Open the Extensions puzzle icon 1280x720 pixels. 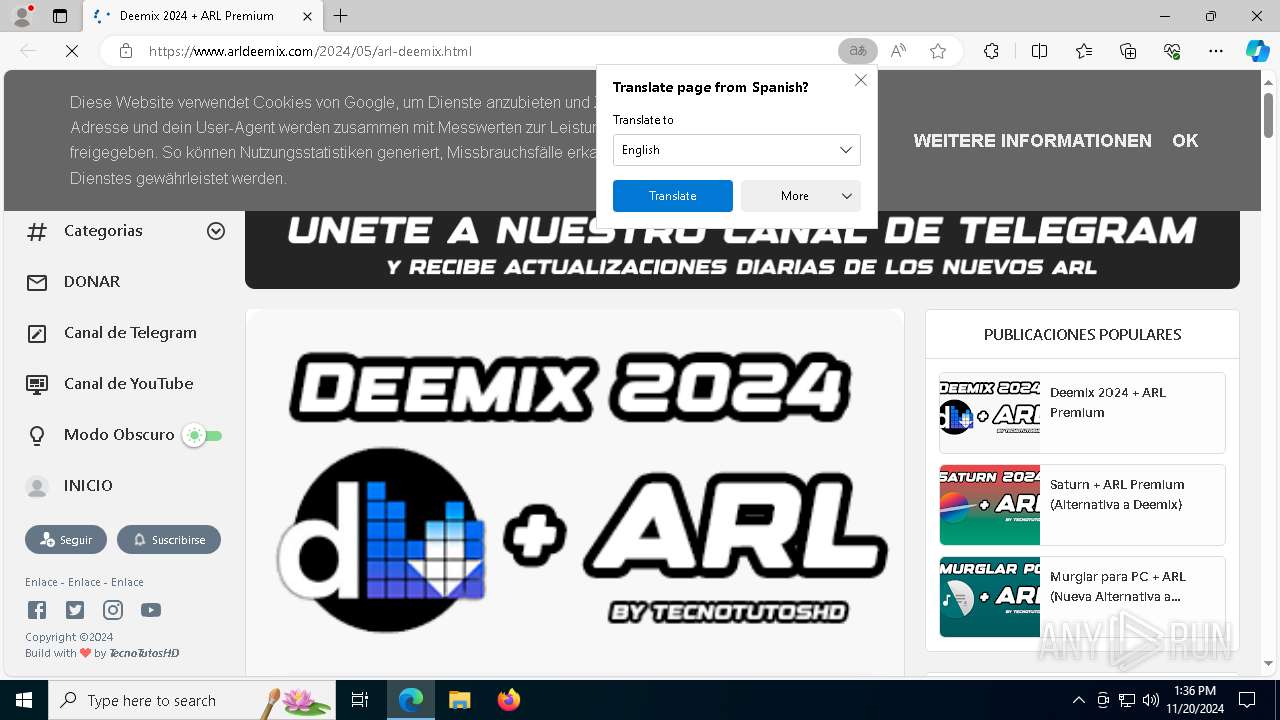pyautogui.click(x=991, y=51)
